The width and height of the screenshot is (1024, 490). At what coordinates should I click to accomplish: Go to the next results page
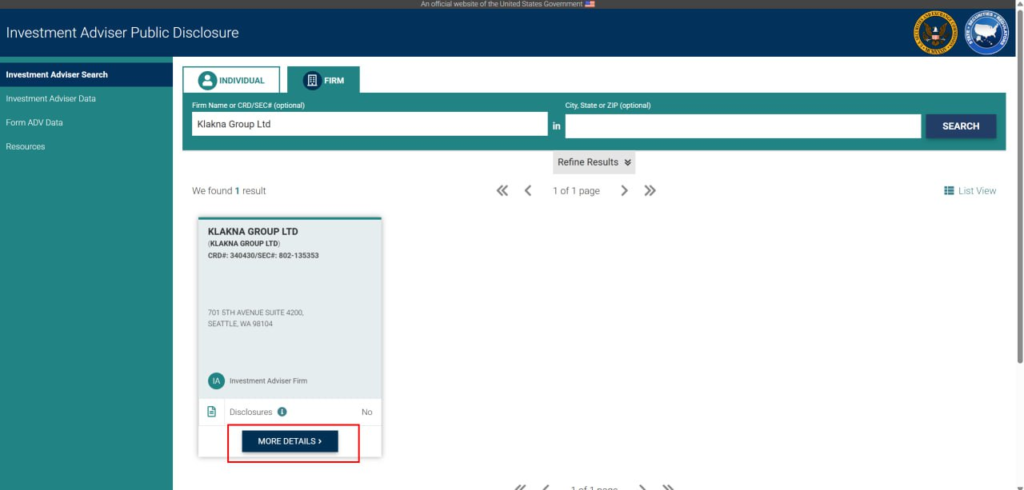point(624,191)
